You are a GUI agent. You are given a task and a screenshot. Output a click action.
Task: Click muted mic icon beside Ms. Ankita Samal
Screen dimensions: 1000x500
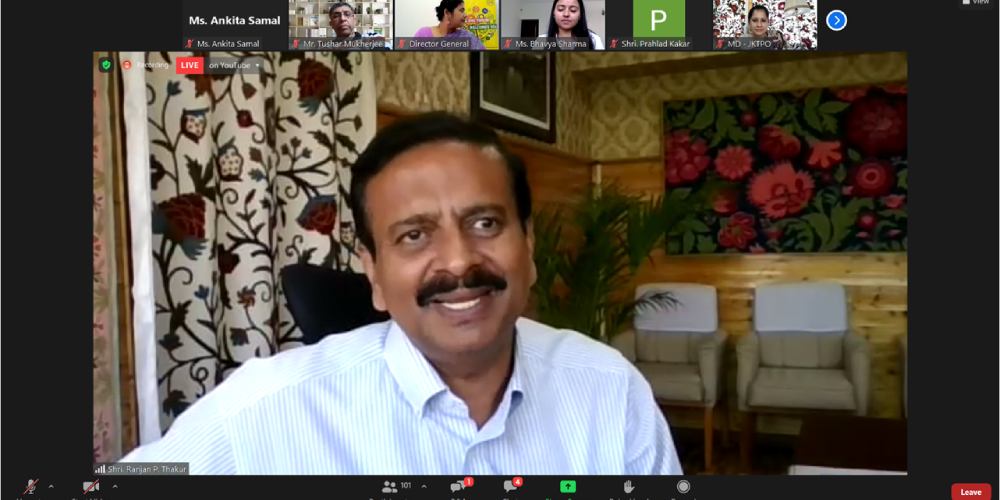coord(189,44)
